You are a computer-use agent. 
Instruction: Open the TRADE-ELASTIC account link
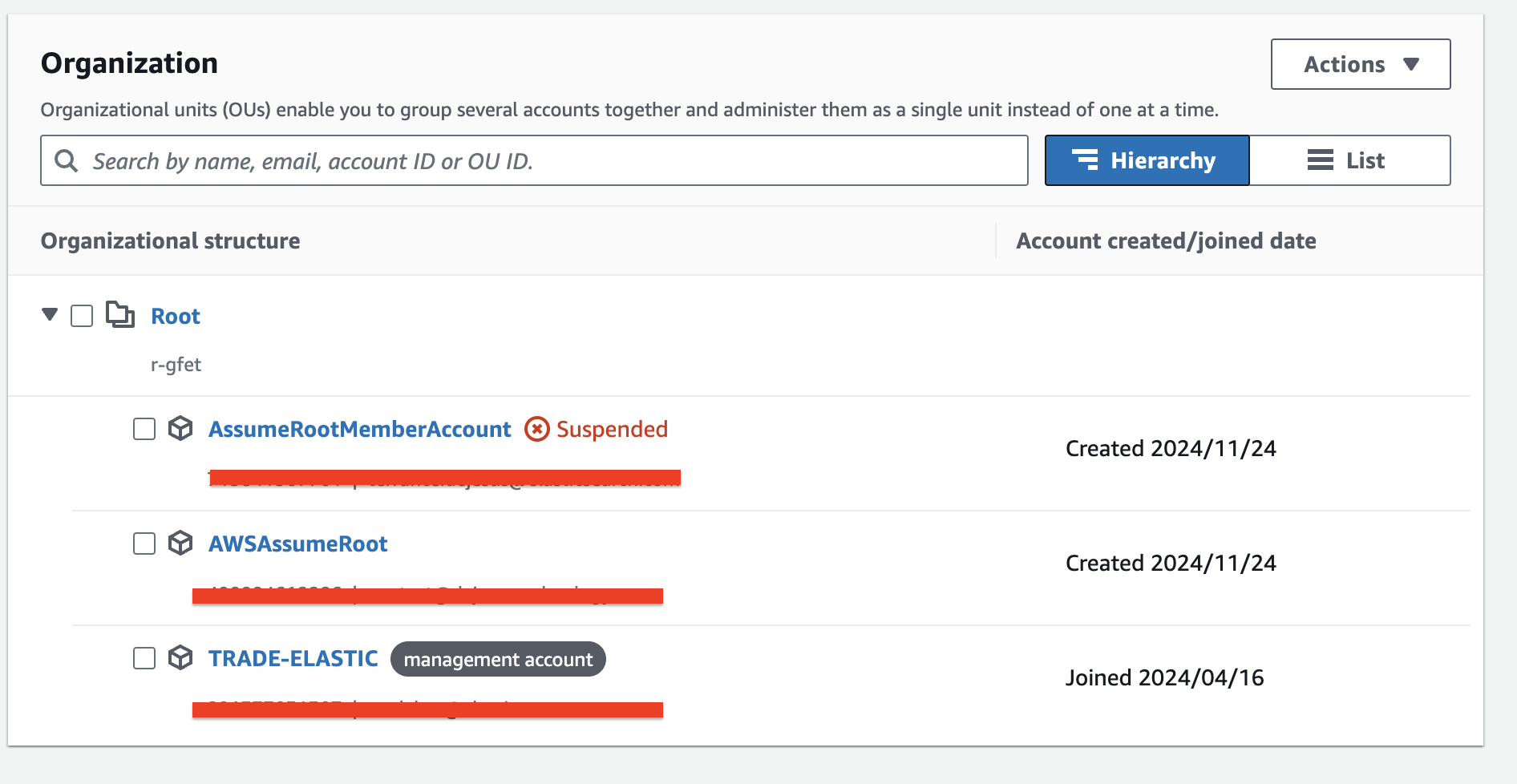(293, 659)
